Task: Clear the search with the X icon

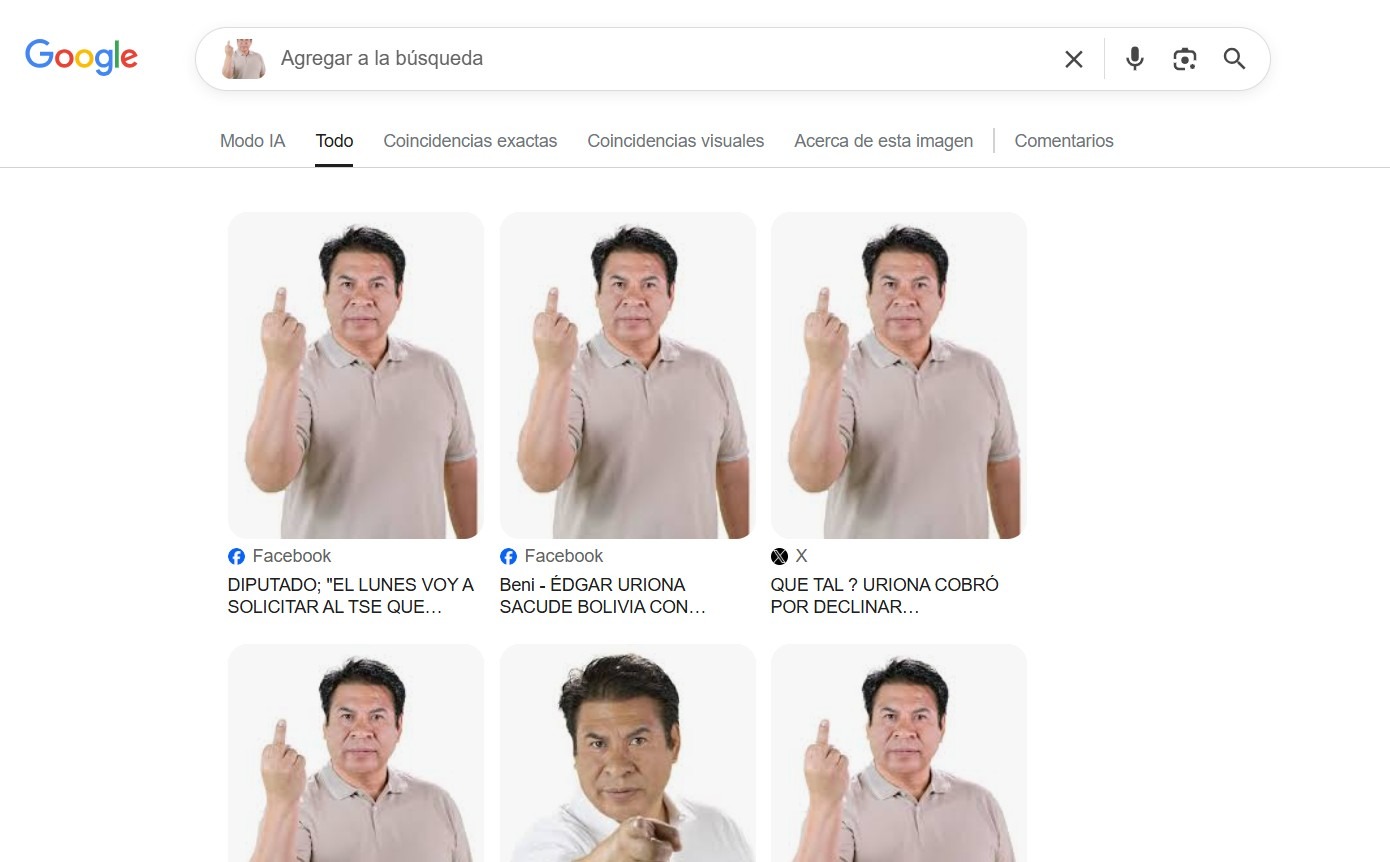Action: click(1073, 59)
